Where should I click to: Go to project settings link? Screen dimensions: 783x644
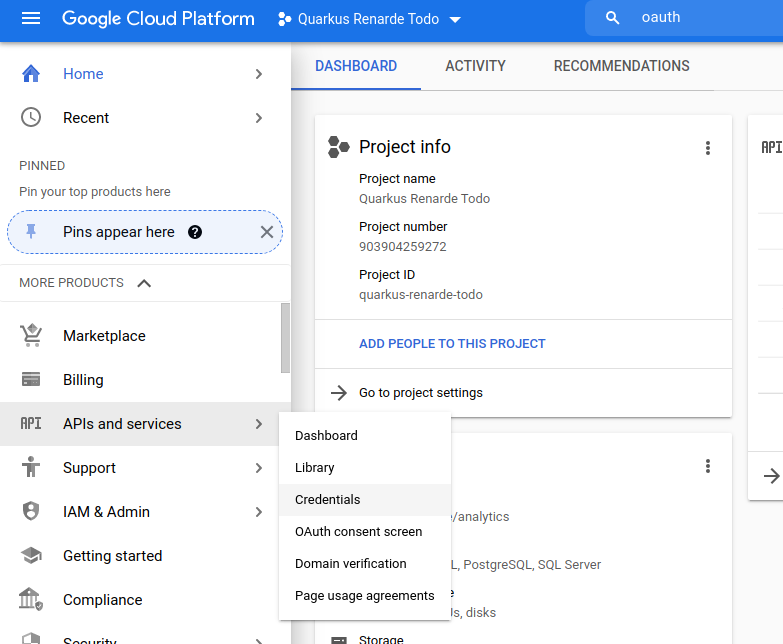click(x=420, y=393)
